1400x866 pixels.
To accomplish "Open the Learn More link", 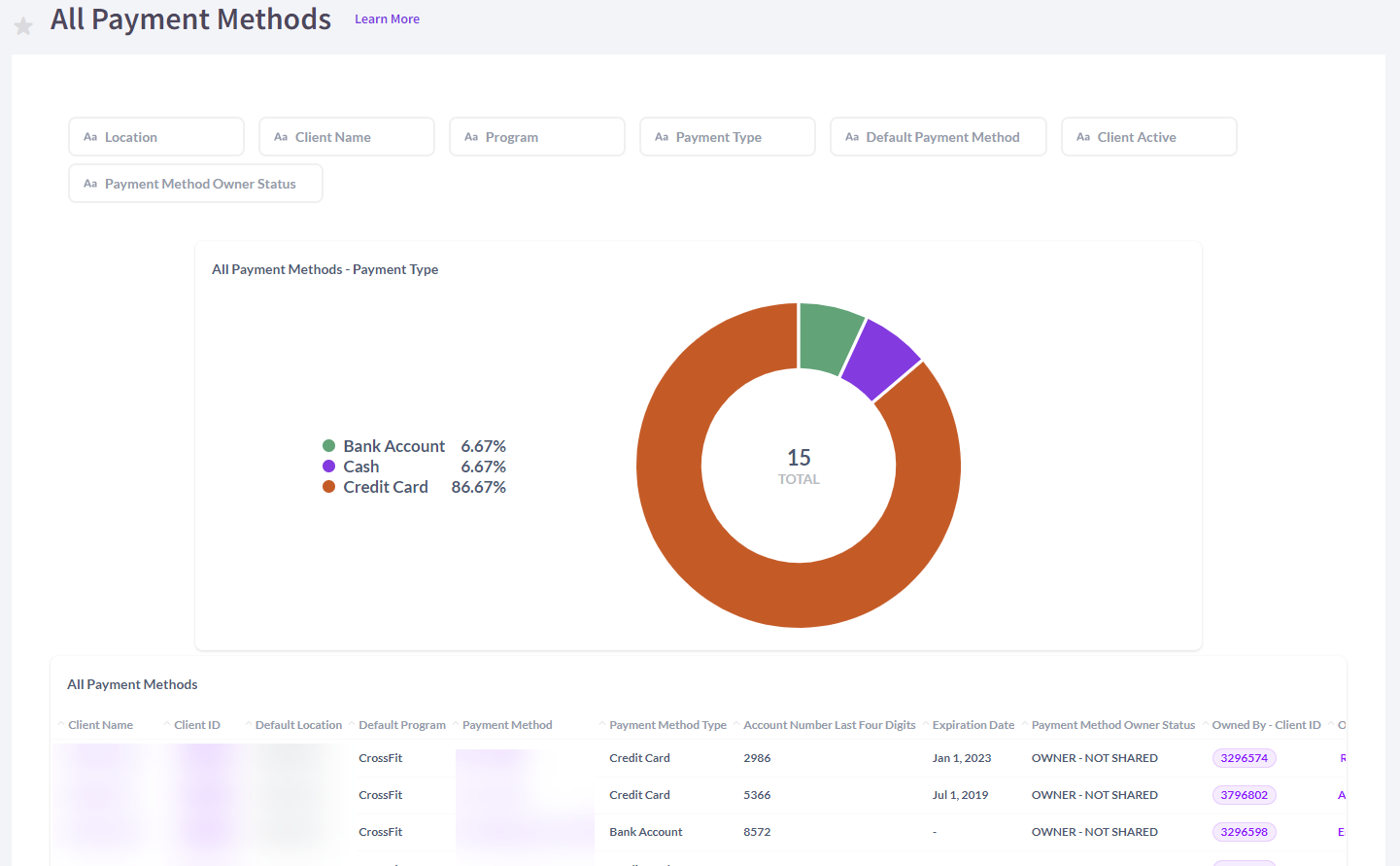I will coord(387,19).
